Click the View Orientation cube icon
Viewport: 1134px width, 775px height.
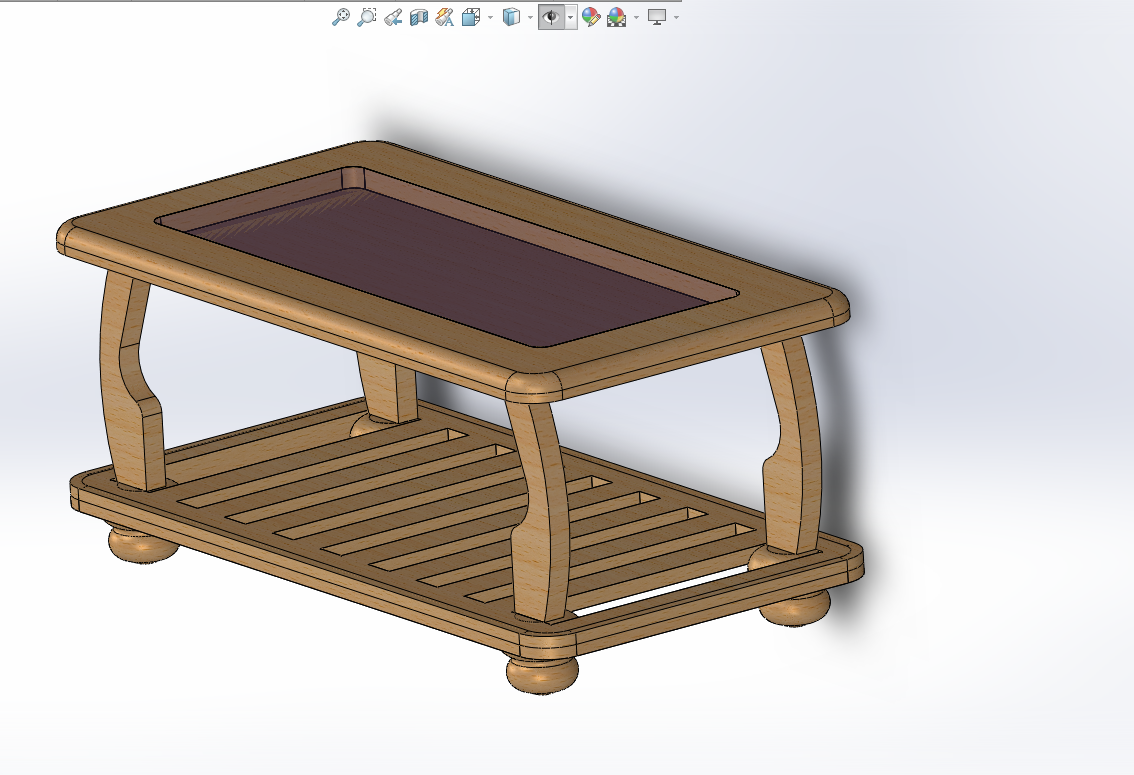tap(471, 17)
